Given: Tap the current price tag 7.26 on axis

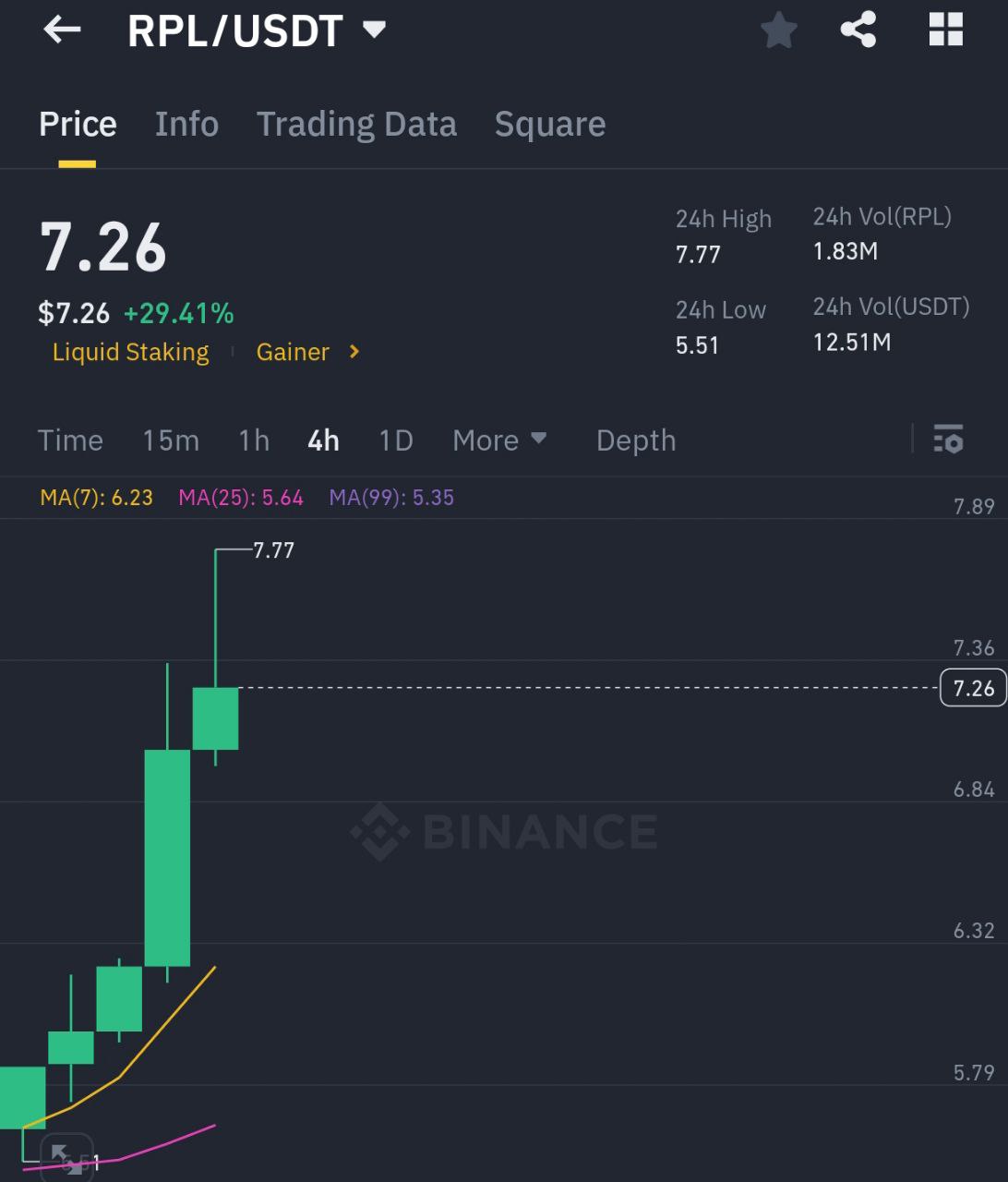Looking at the screenshot, I should coord(973,688).
